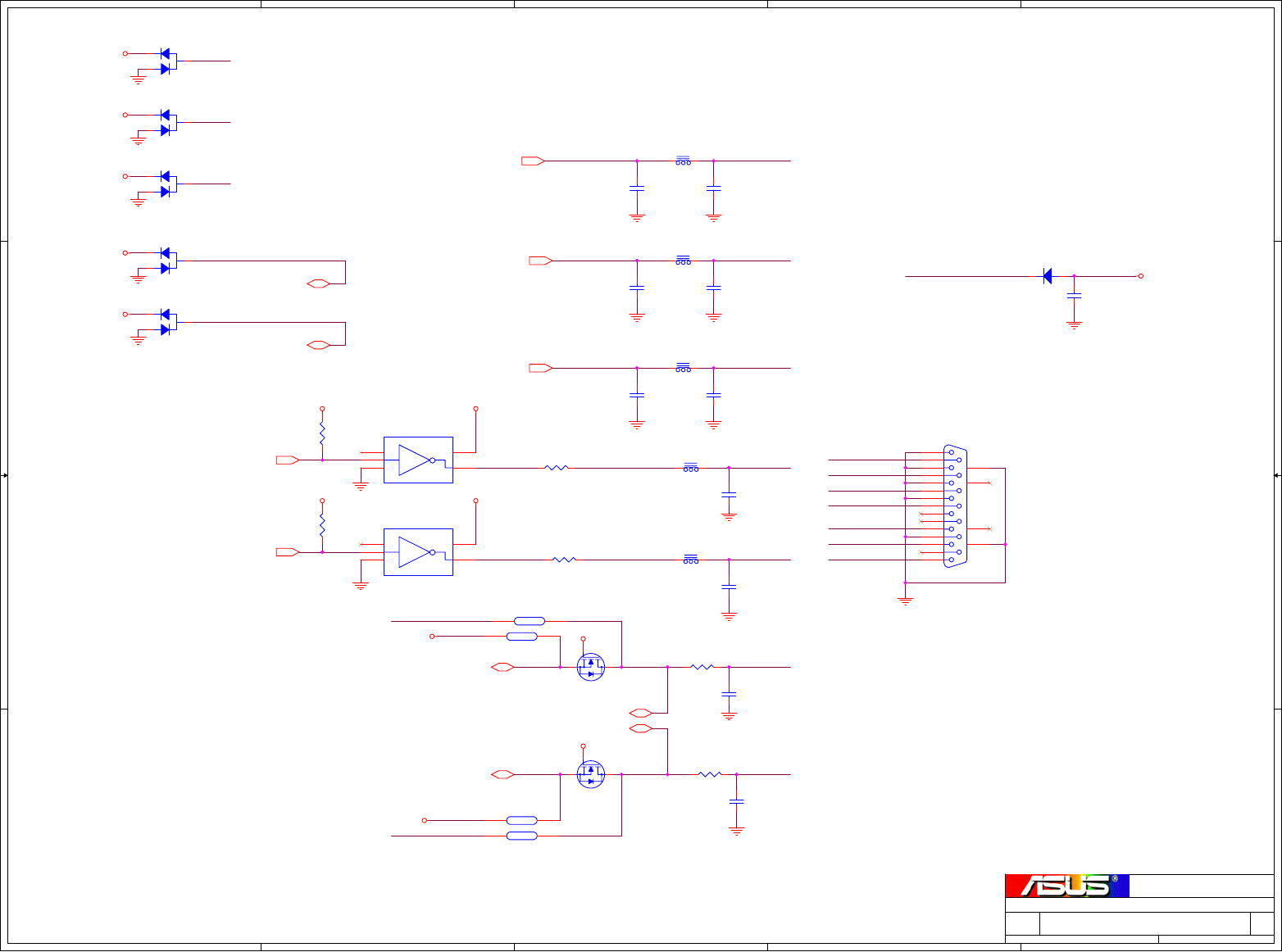Click the input port feeding the lower inverter
Image resolution: width=1282 pixels, height=952 pixels.
point(288,552)
